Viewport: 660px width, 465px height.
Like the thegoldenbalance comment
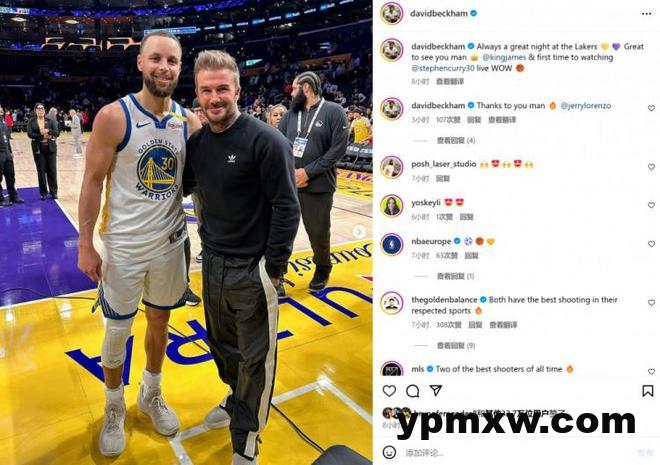(651, 303)
